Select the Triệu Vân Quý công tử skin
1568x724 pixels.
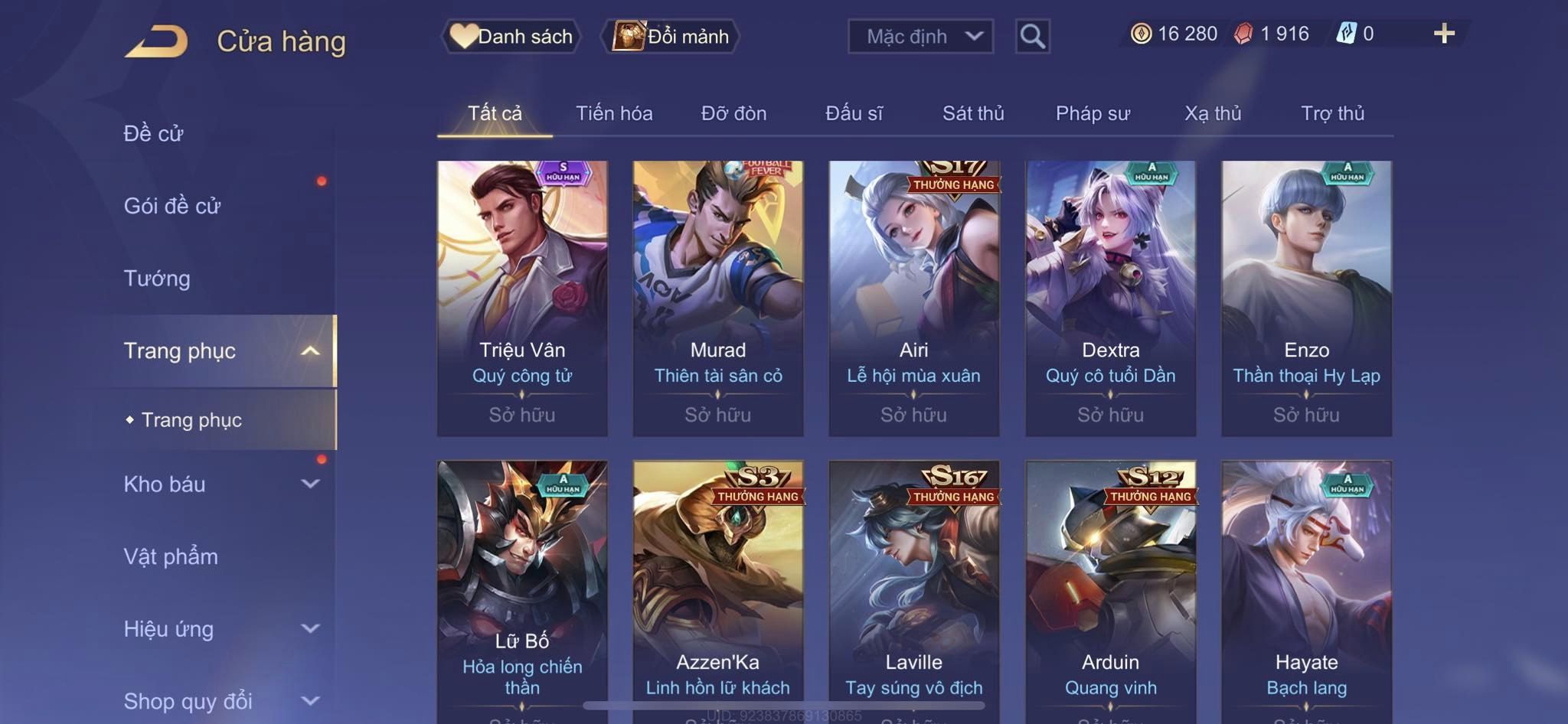tap(522, 298)
